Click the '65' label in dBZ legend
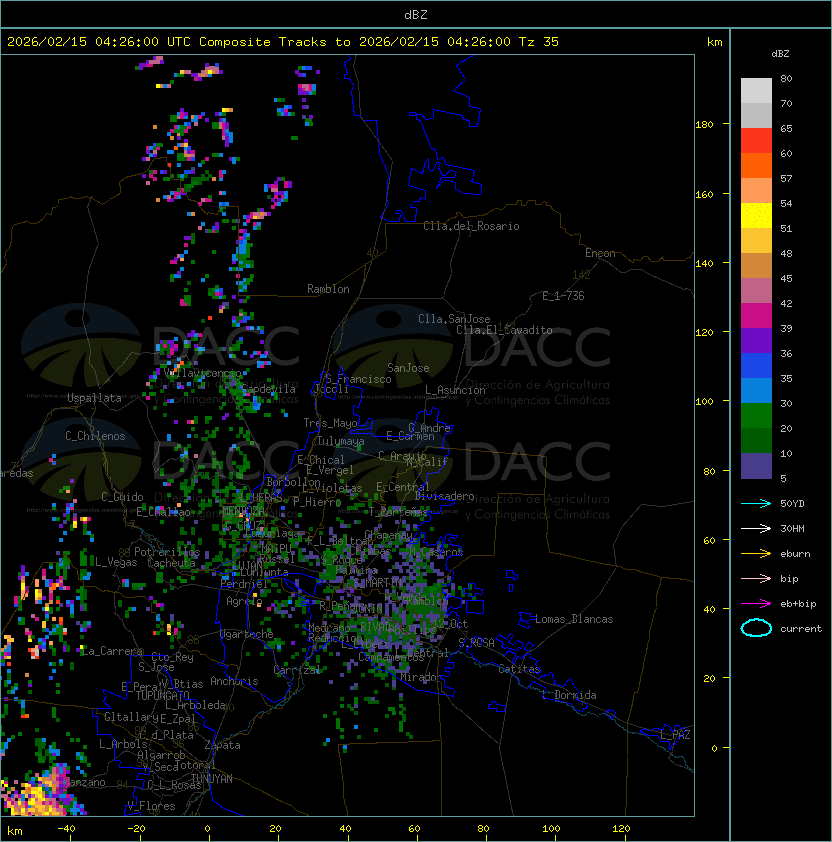The width and height of the screenshot is (832, 842). click(786, 128)
